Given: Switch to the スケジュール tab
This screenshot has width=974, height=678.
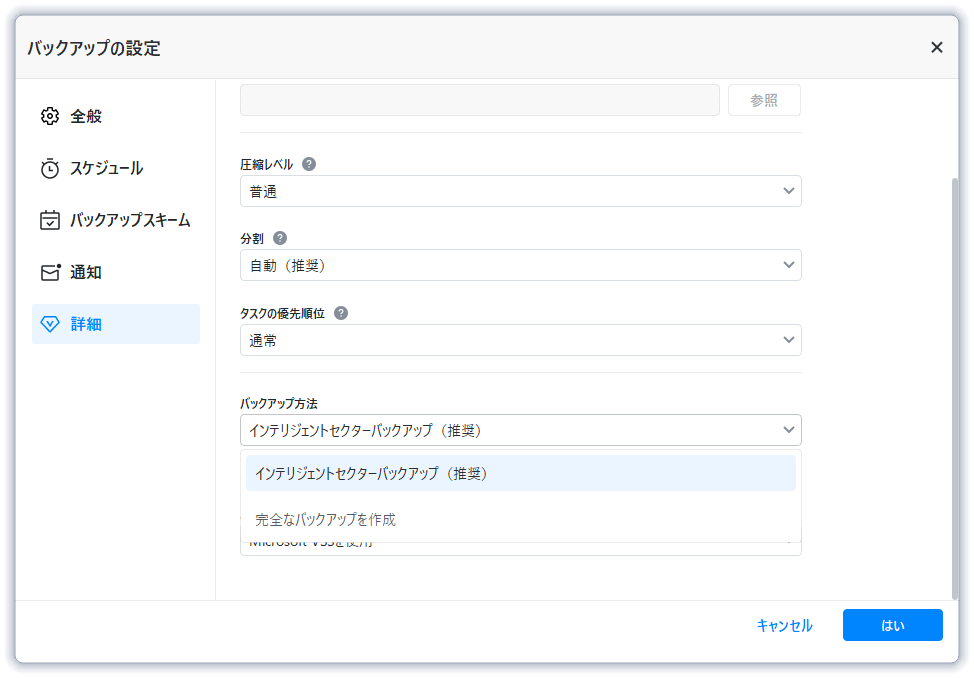Looking at the screenshot, I should (x=106, y=168).
